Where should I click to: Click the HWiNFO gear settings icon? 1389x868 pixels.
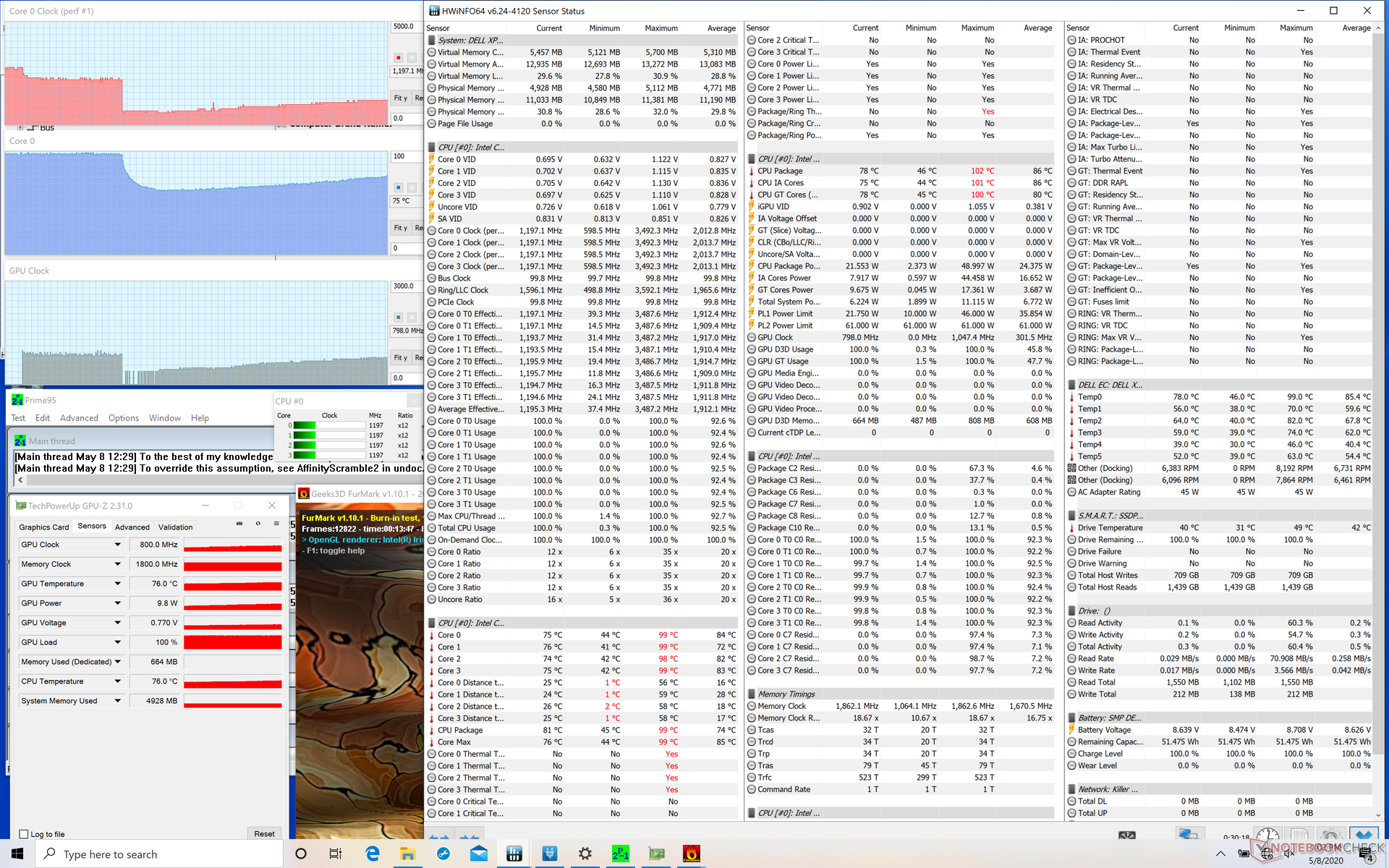click(1331, 835)
